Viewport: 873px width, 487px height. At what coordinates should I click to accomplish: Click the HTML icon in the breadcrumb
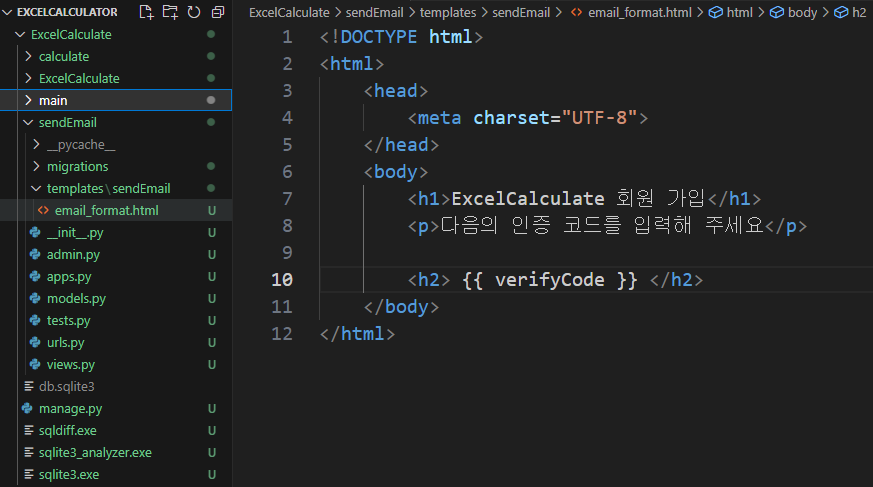(x=577, y=12)
